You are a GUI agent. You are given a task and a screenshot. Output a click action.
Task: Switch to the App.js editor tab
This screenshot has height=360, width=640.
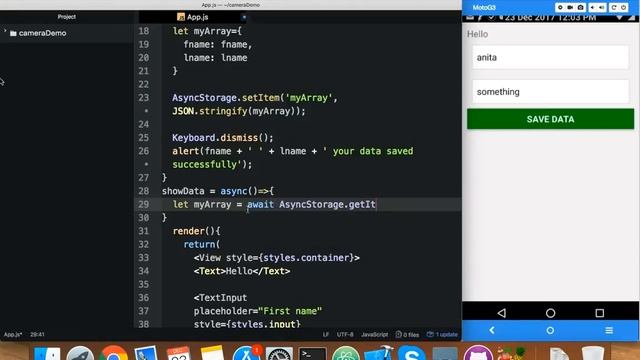point(193,17)
